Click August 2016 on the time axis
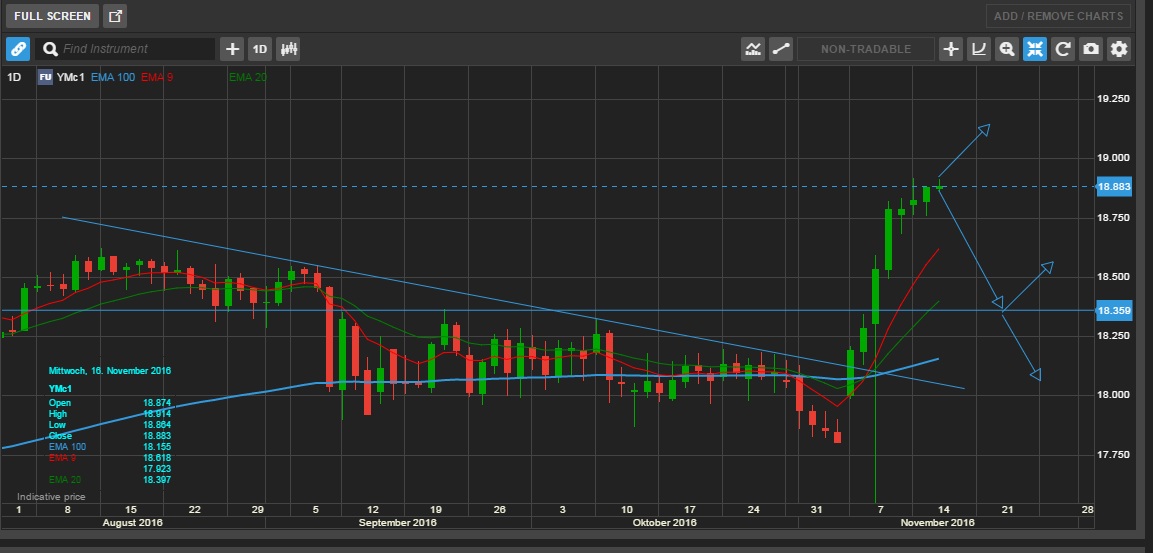The width and height of the screenshot is (1153, 553). (x=132, y=523)
